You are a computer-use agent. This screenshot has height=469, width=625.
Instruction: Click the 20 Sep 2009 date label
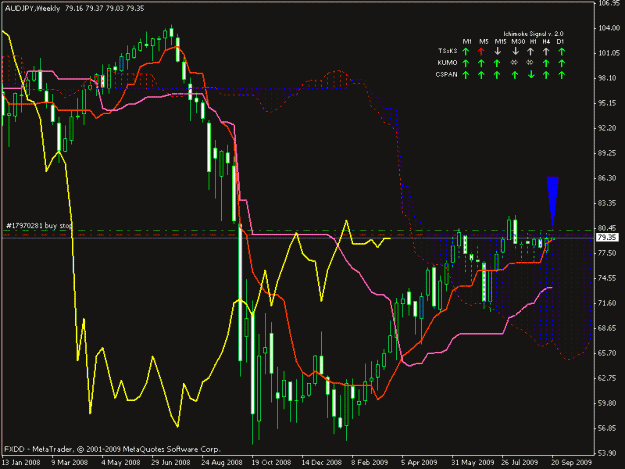[572, 463]
